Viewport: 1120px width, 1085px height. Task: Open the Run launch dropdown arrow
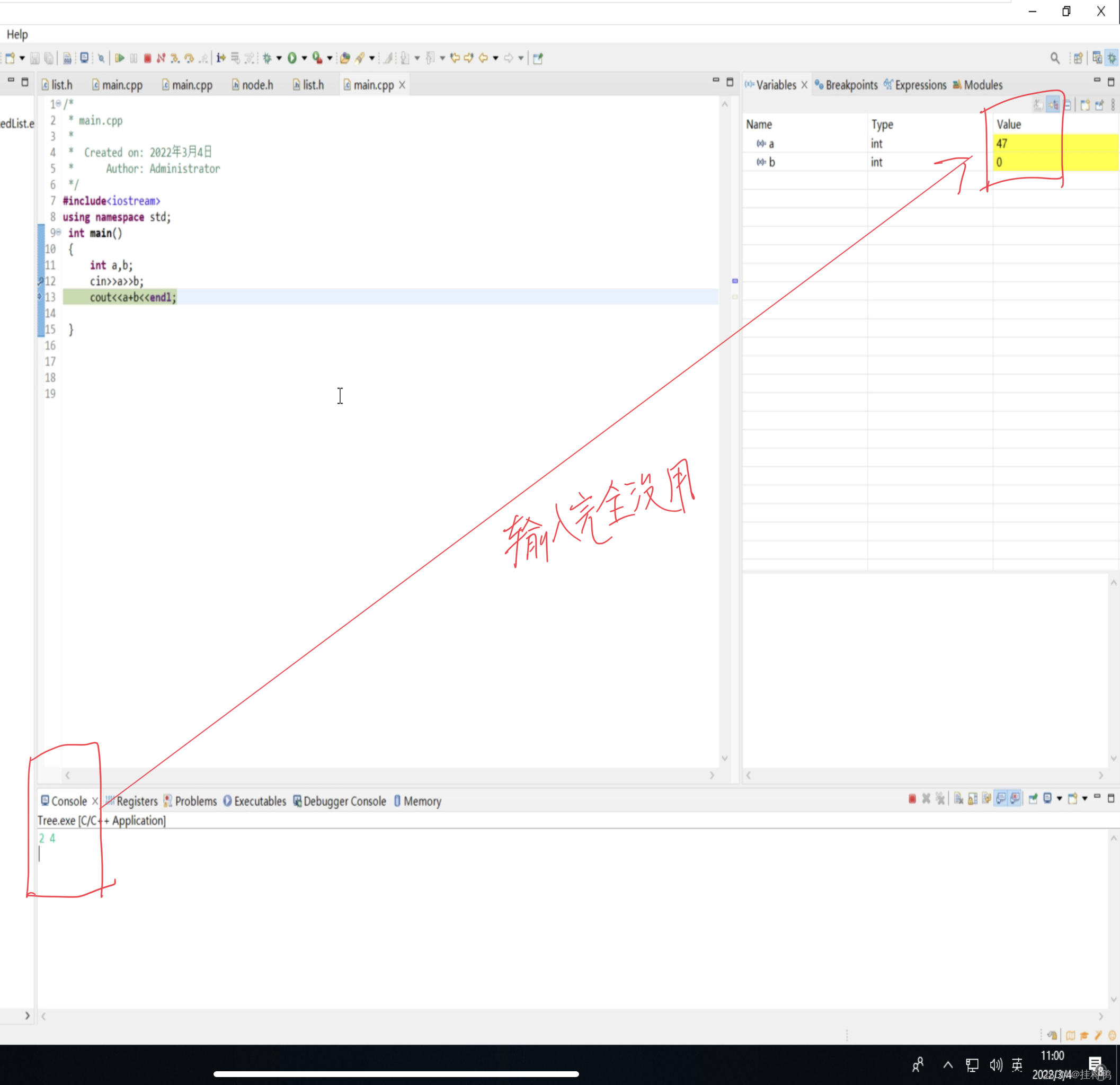(x=305, y=58)
